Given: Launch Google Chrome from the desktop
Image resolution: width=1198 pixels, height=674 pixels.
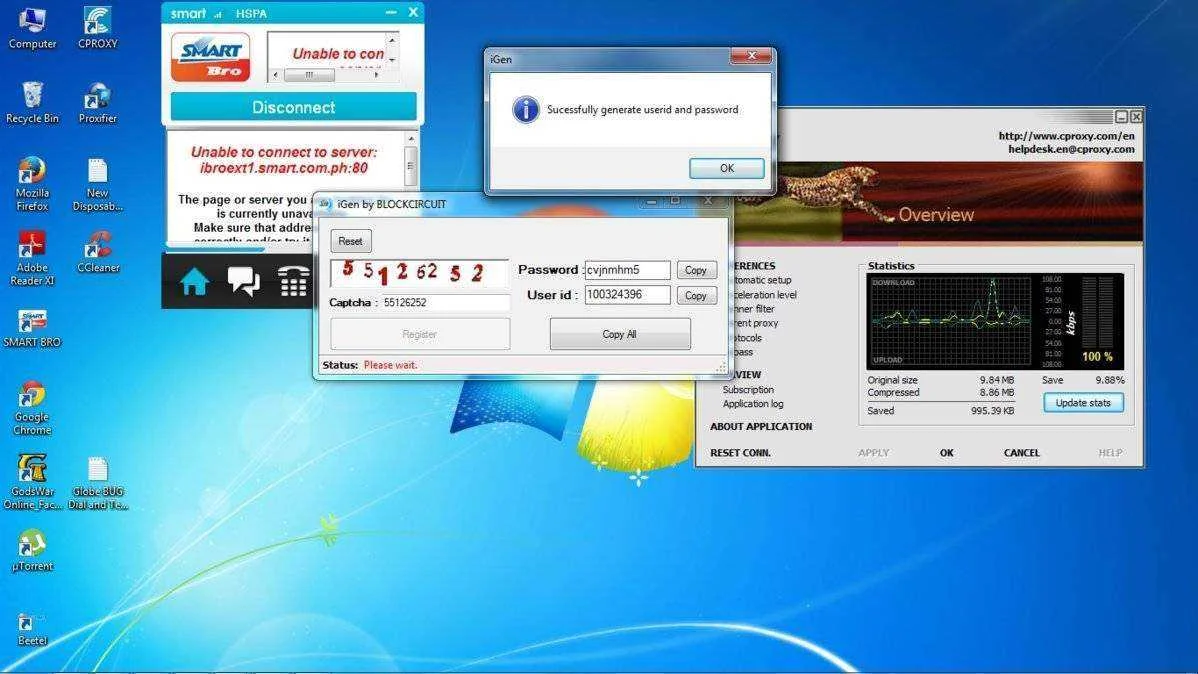Looking at the screenshot, I should [32, 408].
